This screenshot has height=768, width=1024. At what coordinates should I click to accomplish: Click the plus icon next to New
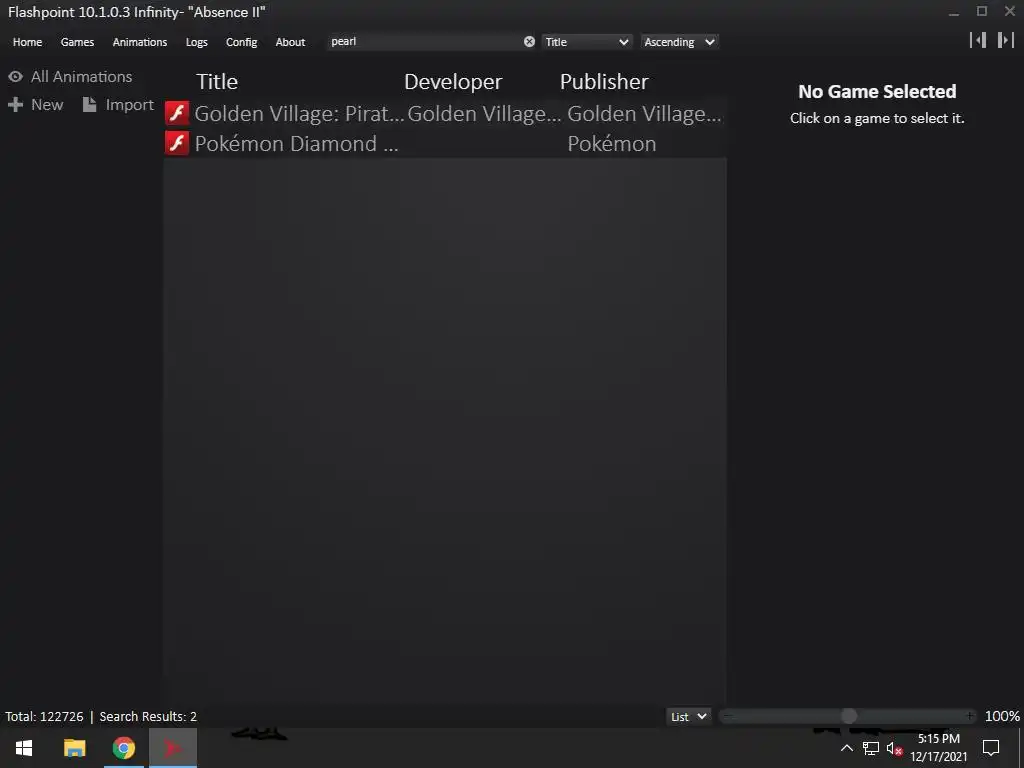click(16, 104)
